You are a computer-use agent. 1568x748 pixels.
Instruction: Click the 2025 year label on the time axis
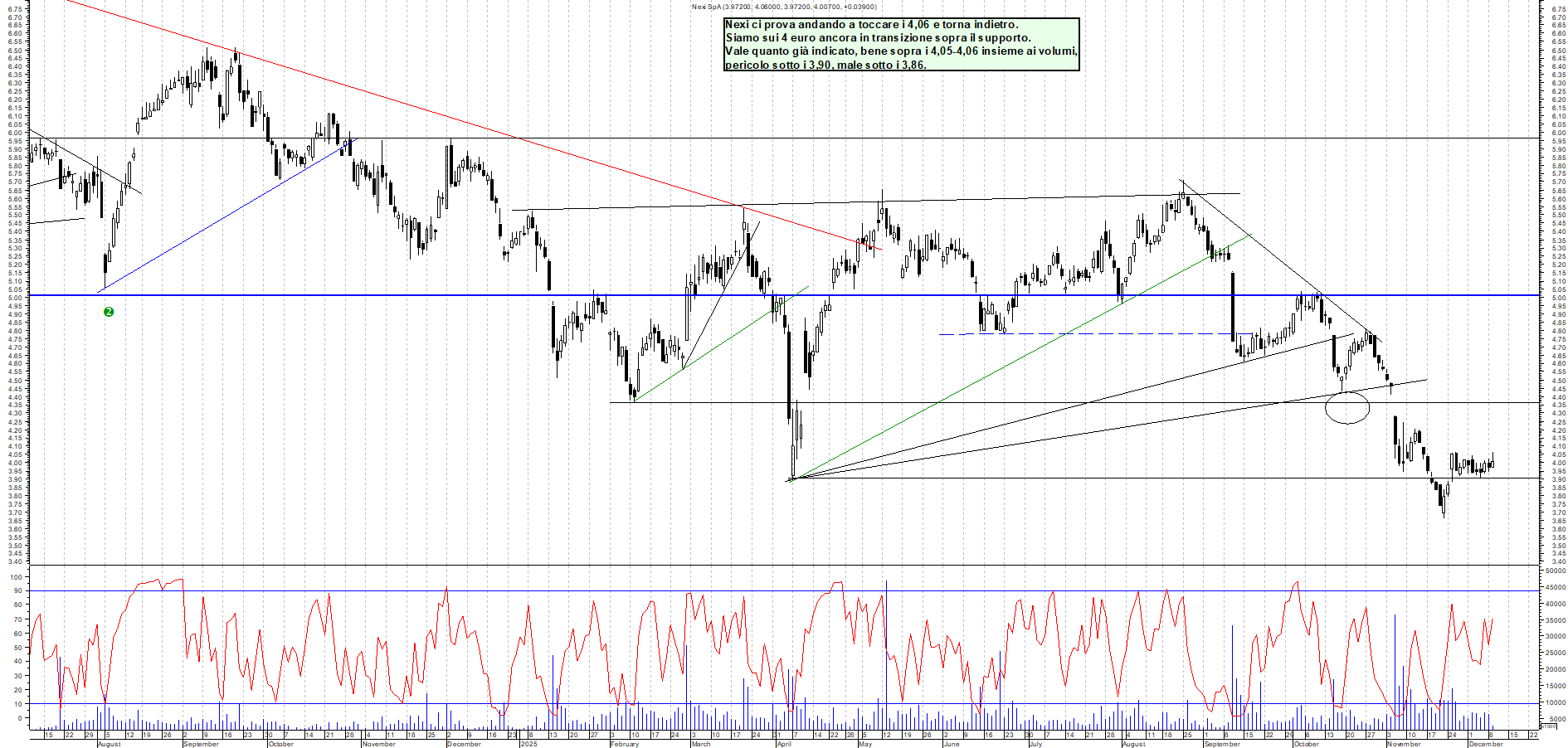pos(528,744)
